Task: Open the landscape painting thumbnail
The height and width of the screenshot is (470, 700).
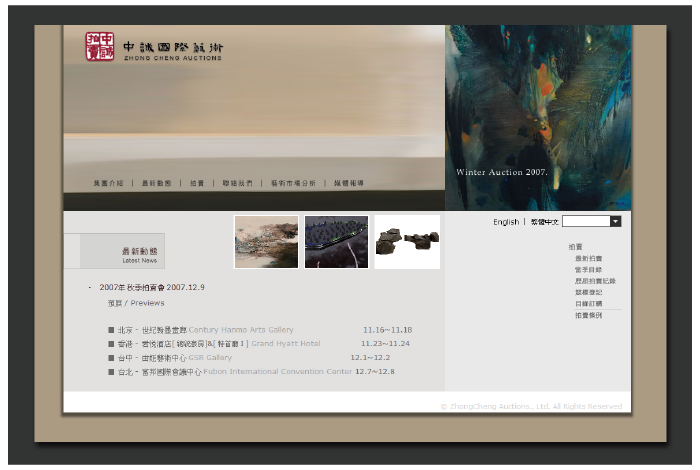Action: point(266,242)
